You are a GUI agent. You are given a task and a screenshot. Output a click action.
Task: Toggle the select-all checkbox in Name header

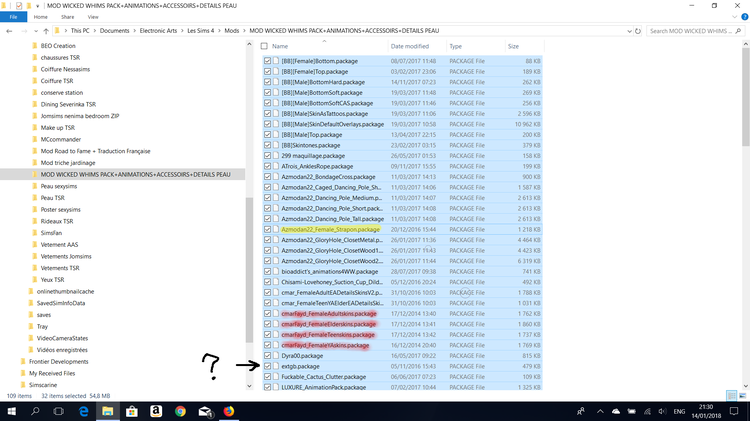point(264,46)
